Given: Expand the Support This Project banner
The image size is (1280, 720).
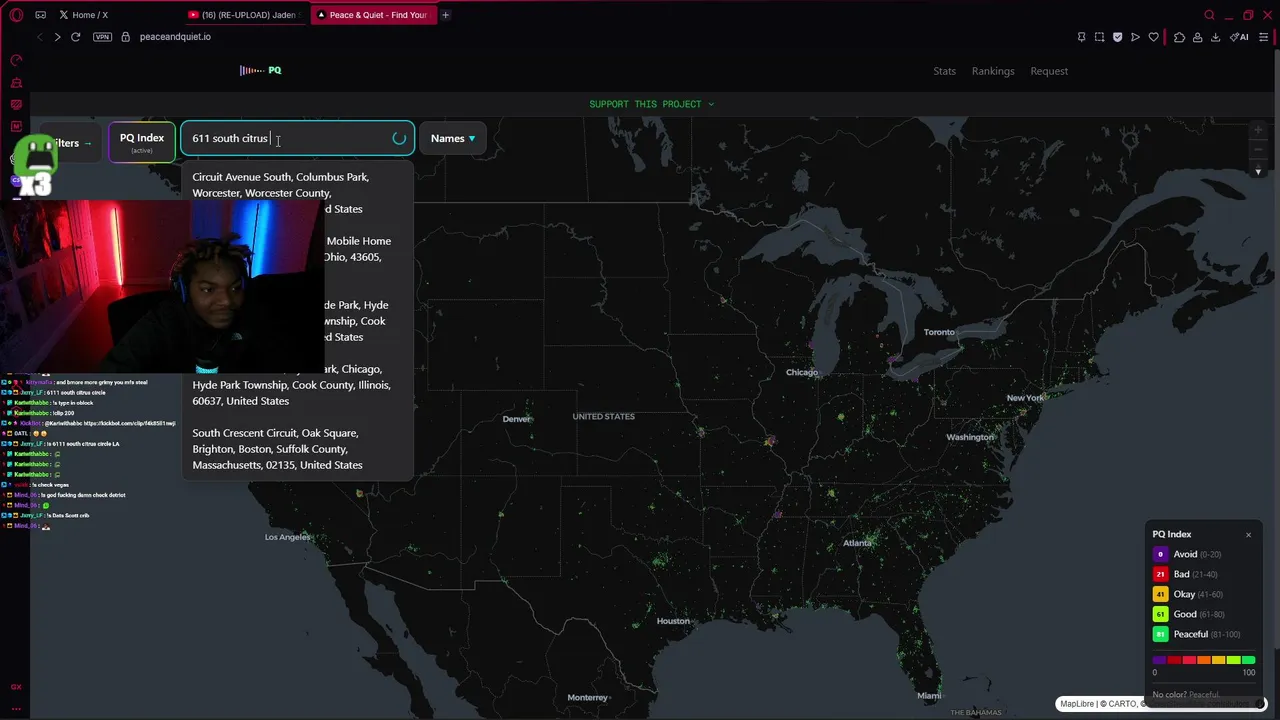Looking at the screenshot, I should coord(652,104).
